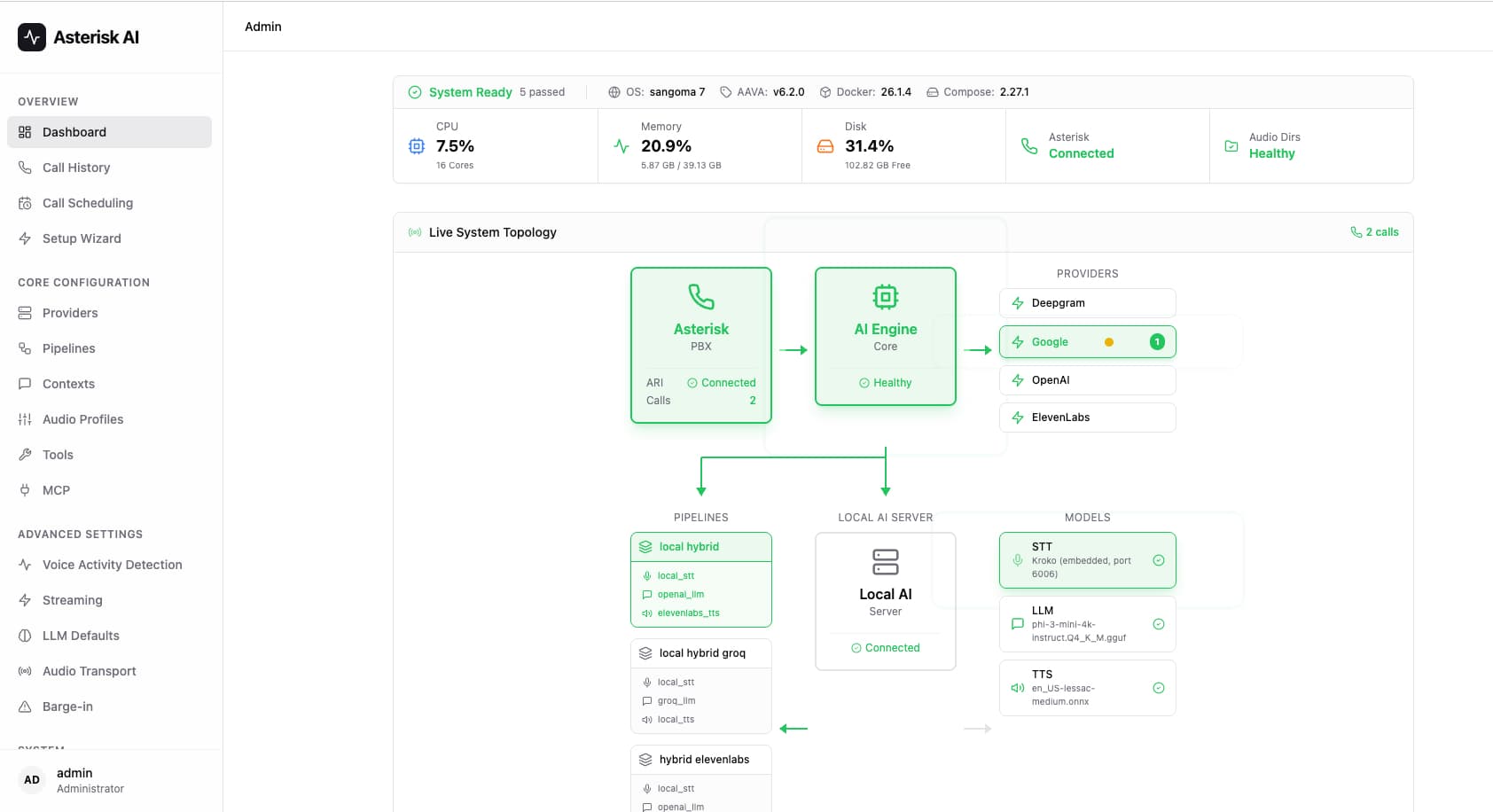Select the hybrid elevenlabs pipeline

(701, 778)
